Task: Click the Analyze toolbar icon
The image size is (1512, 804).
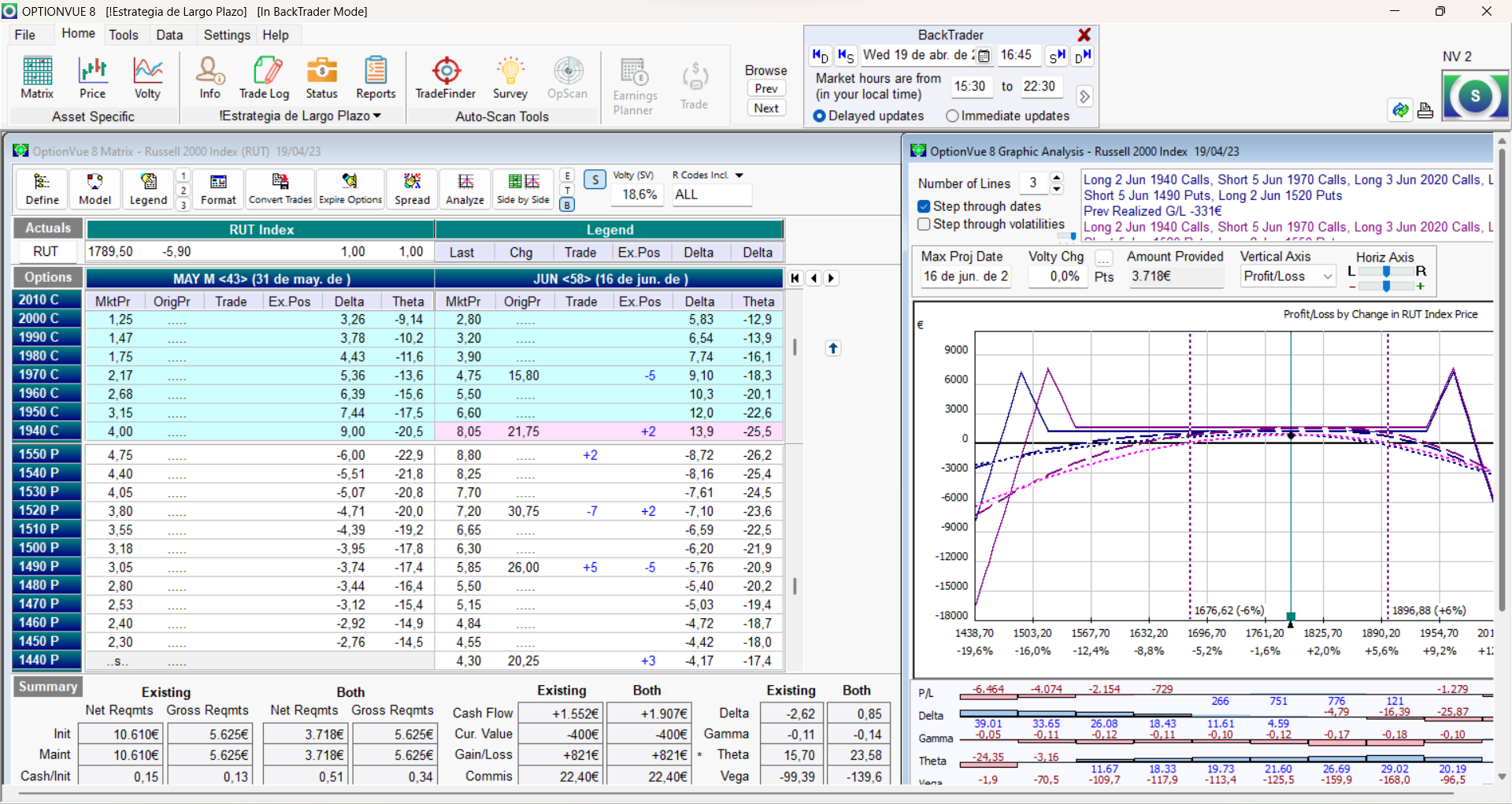Action: [465, 189]
